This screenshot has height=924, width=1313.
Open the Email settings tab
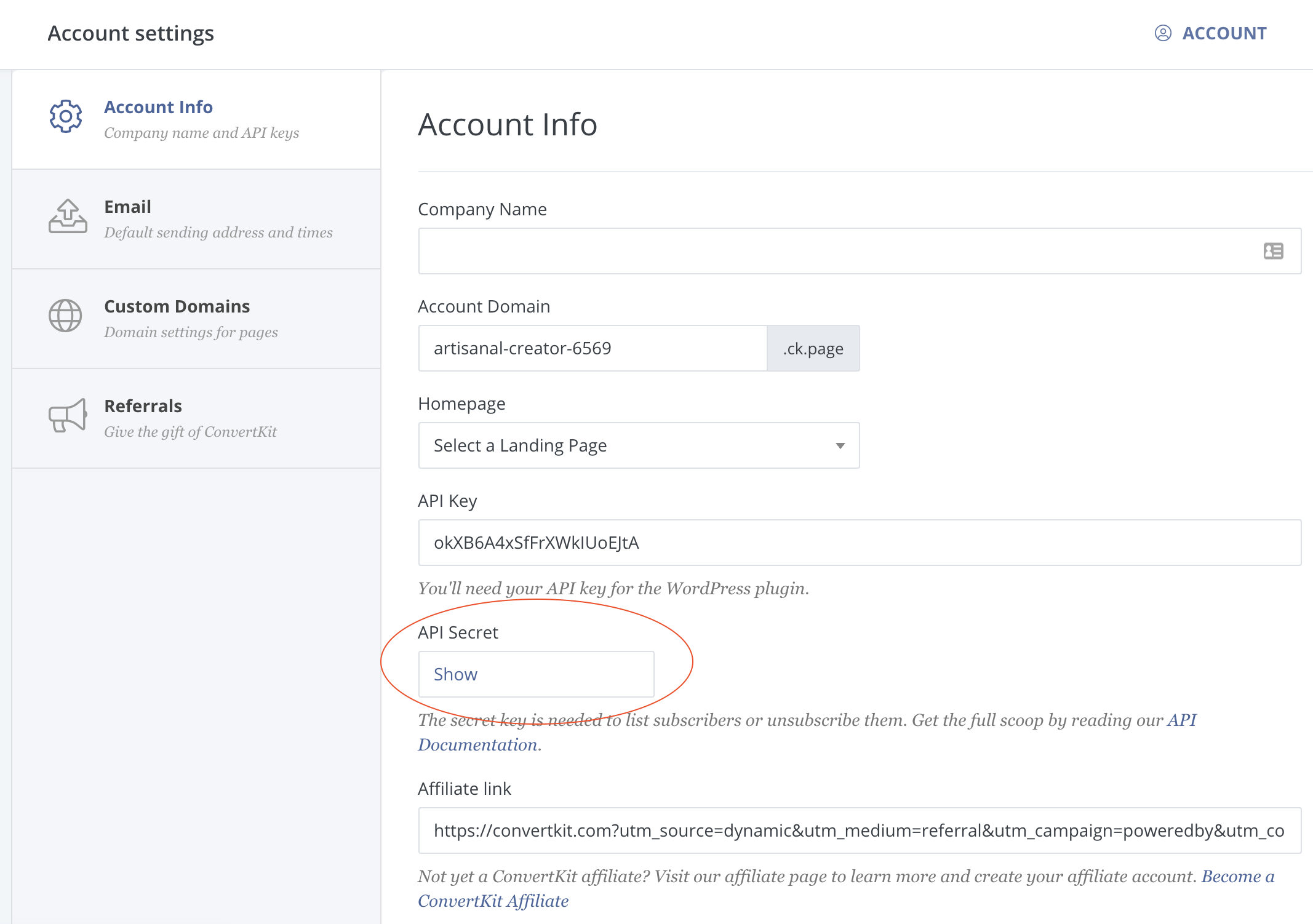[196, 220]
